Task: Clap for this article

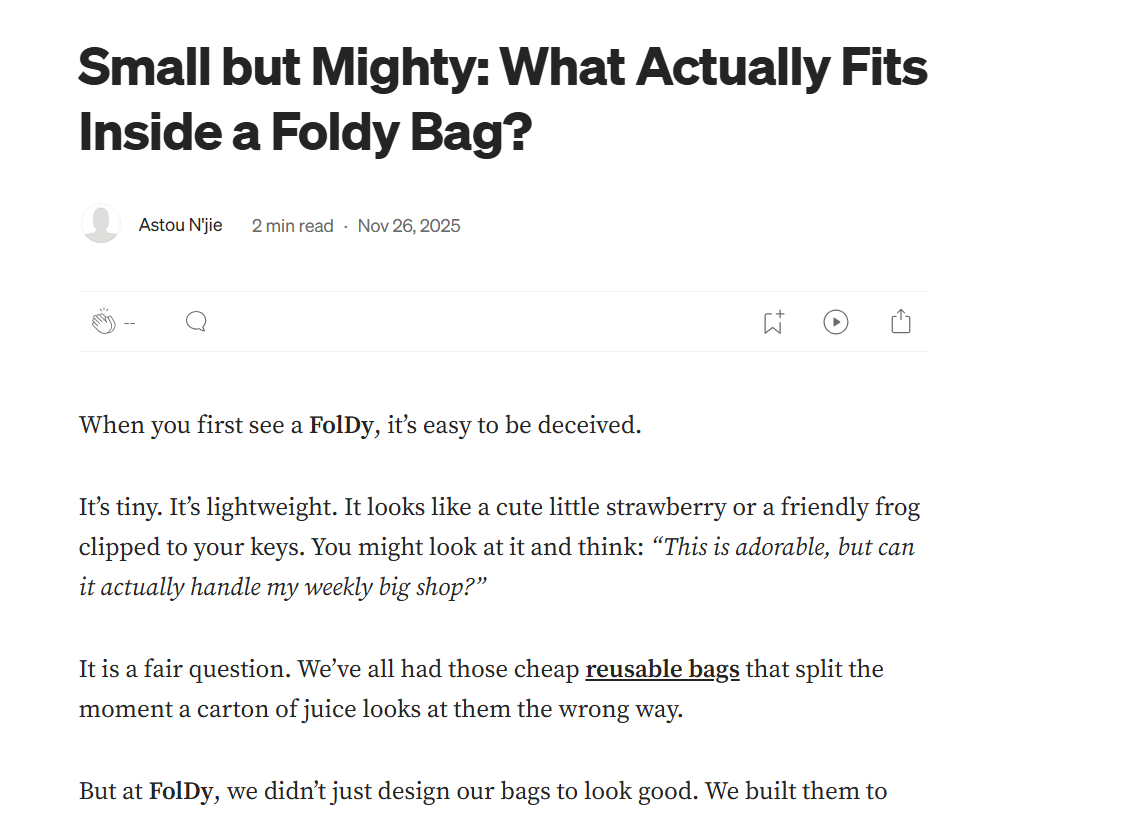Action: (103, 322)
